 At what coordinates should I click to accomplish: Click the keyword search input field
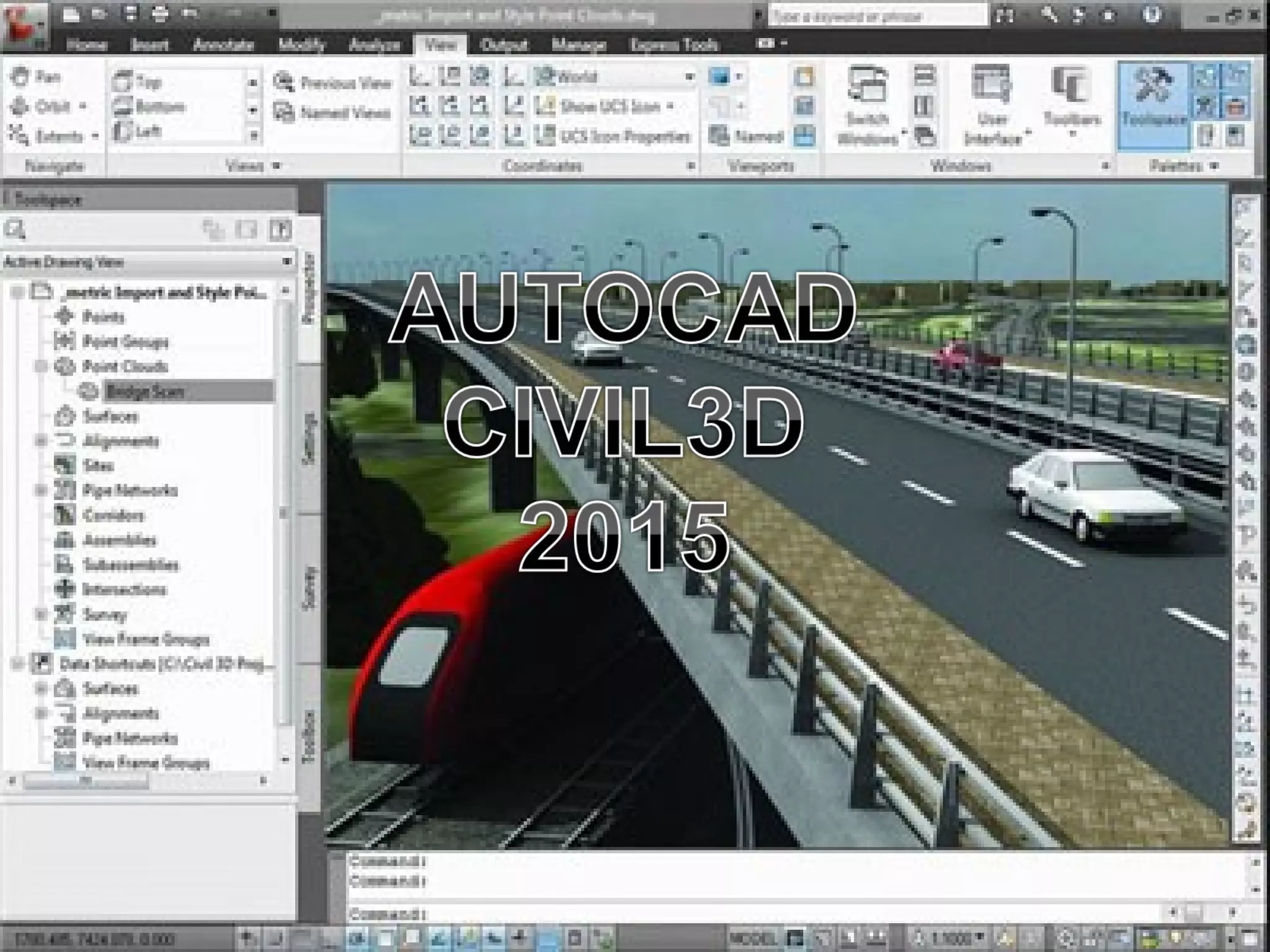(877, 15)
